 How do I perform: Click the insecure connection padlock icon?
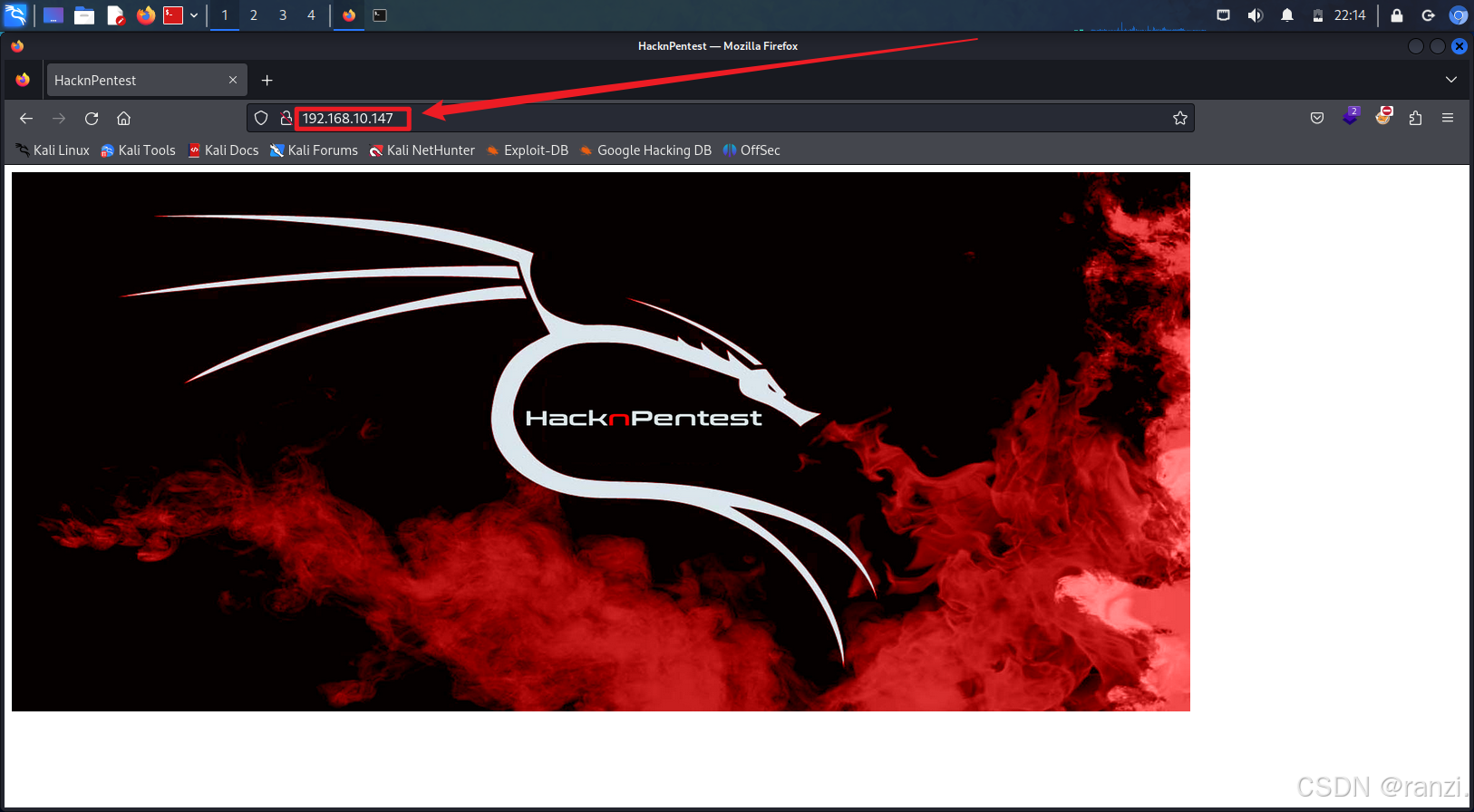coord(286,118)
